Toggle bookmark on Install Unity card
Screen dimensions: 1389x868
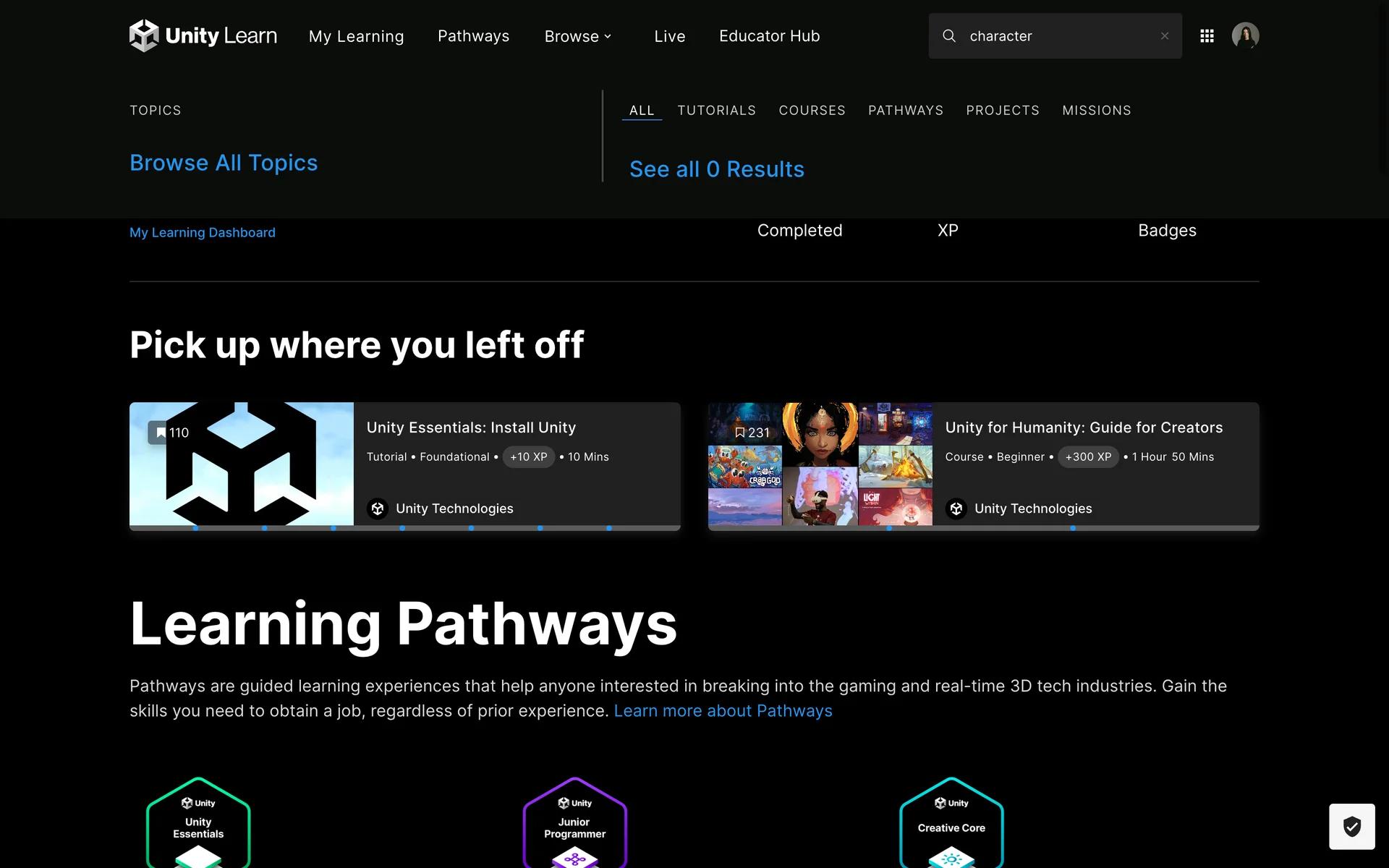click(161, 433)
